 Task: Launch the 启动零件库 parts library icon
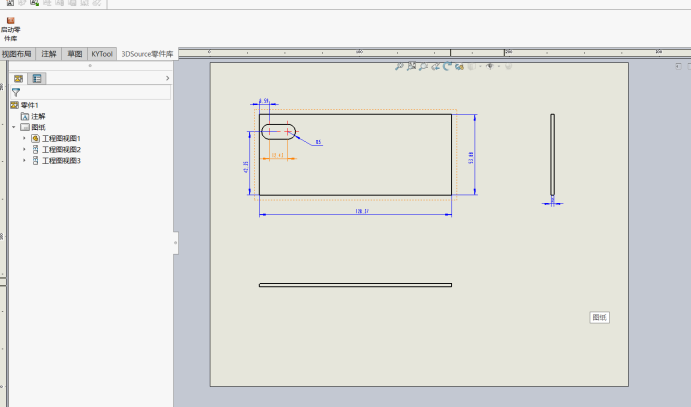click(x=11, y=29)
